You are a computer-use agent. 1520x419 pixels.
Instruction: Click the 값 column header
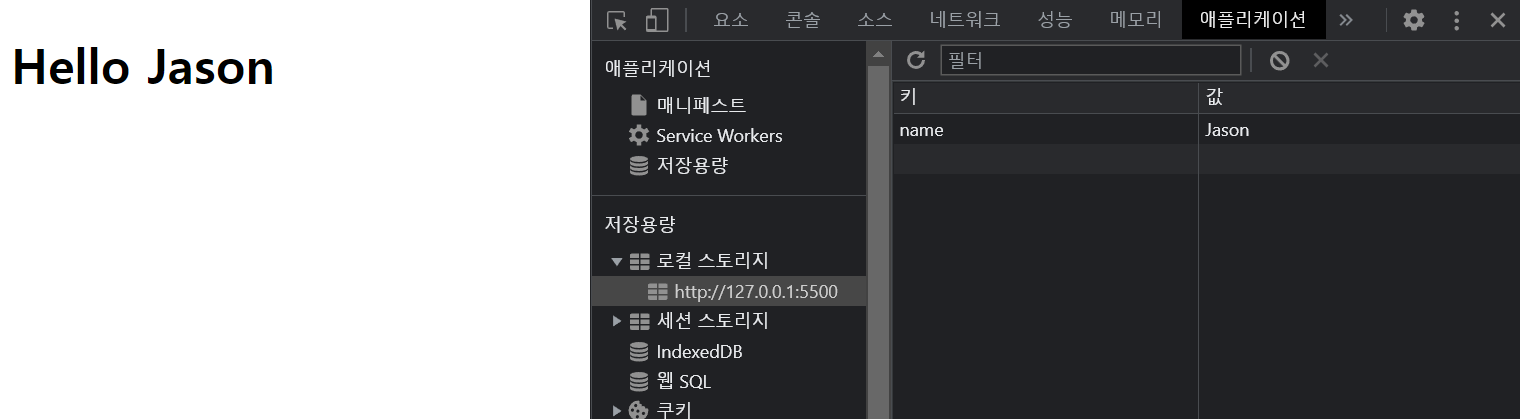(1359, 97)
